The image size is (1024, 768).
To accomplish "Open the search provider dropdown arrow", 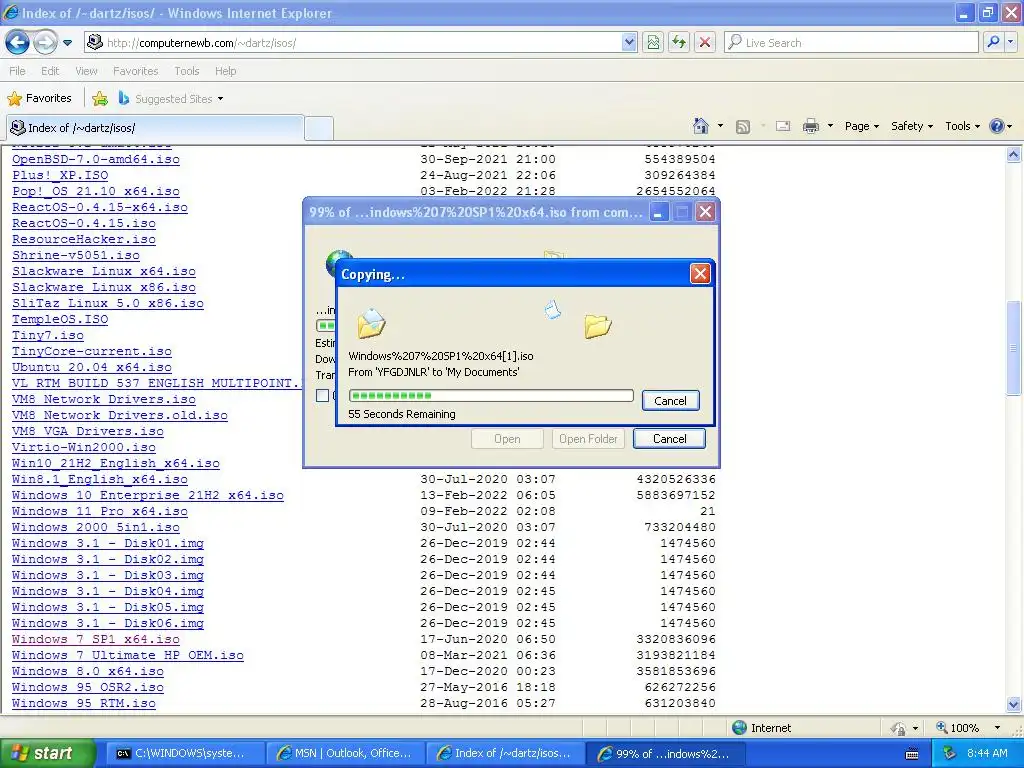I will click(1010, 42).
